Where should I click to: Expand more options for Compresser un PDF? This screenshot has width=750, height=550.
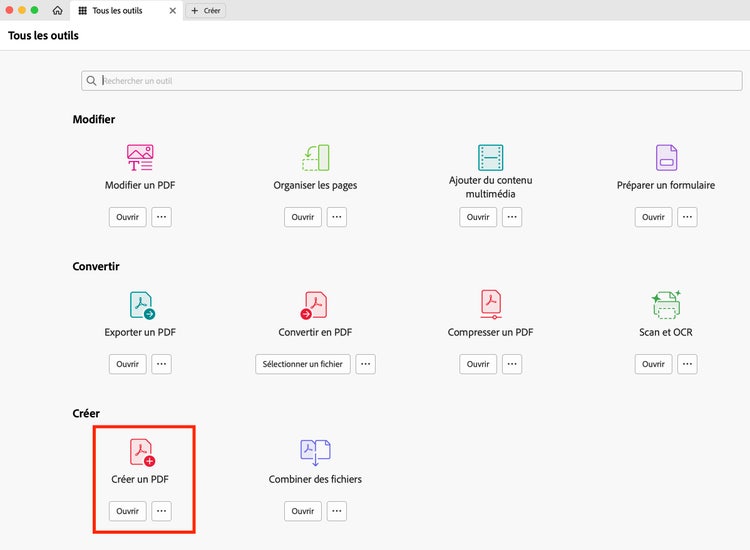(512, 364)
